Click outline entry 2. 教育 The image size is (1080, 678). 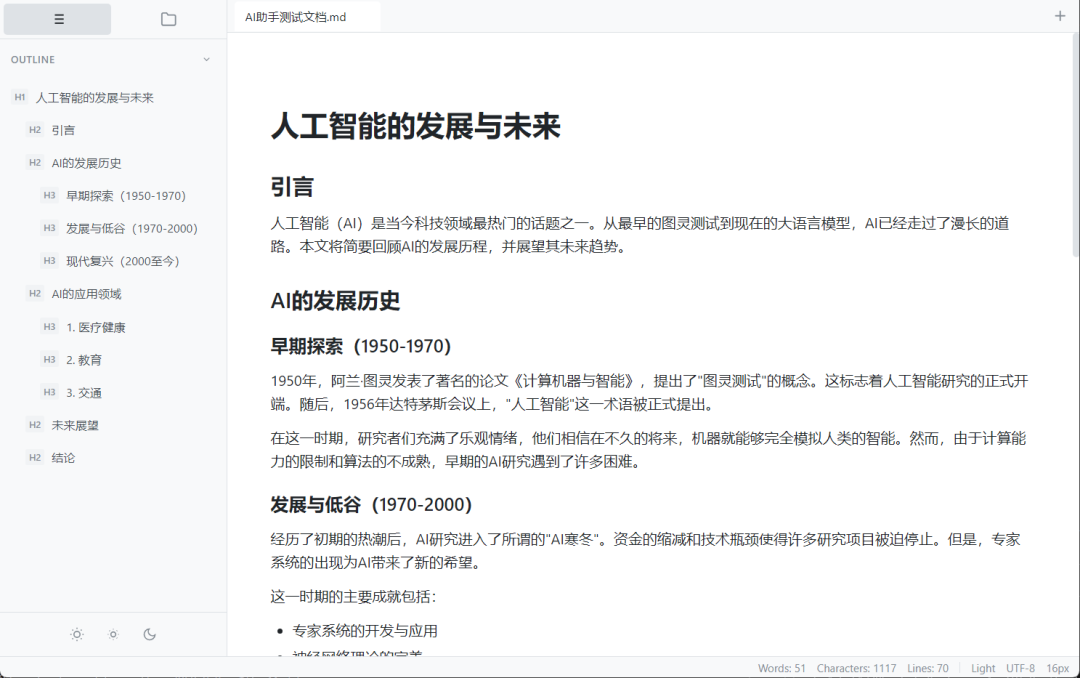(84, 360)
